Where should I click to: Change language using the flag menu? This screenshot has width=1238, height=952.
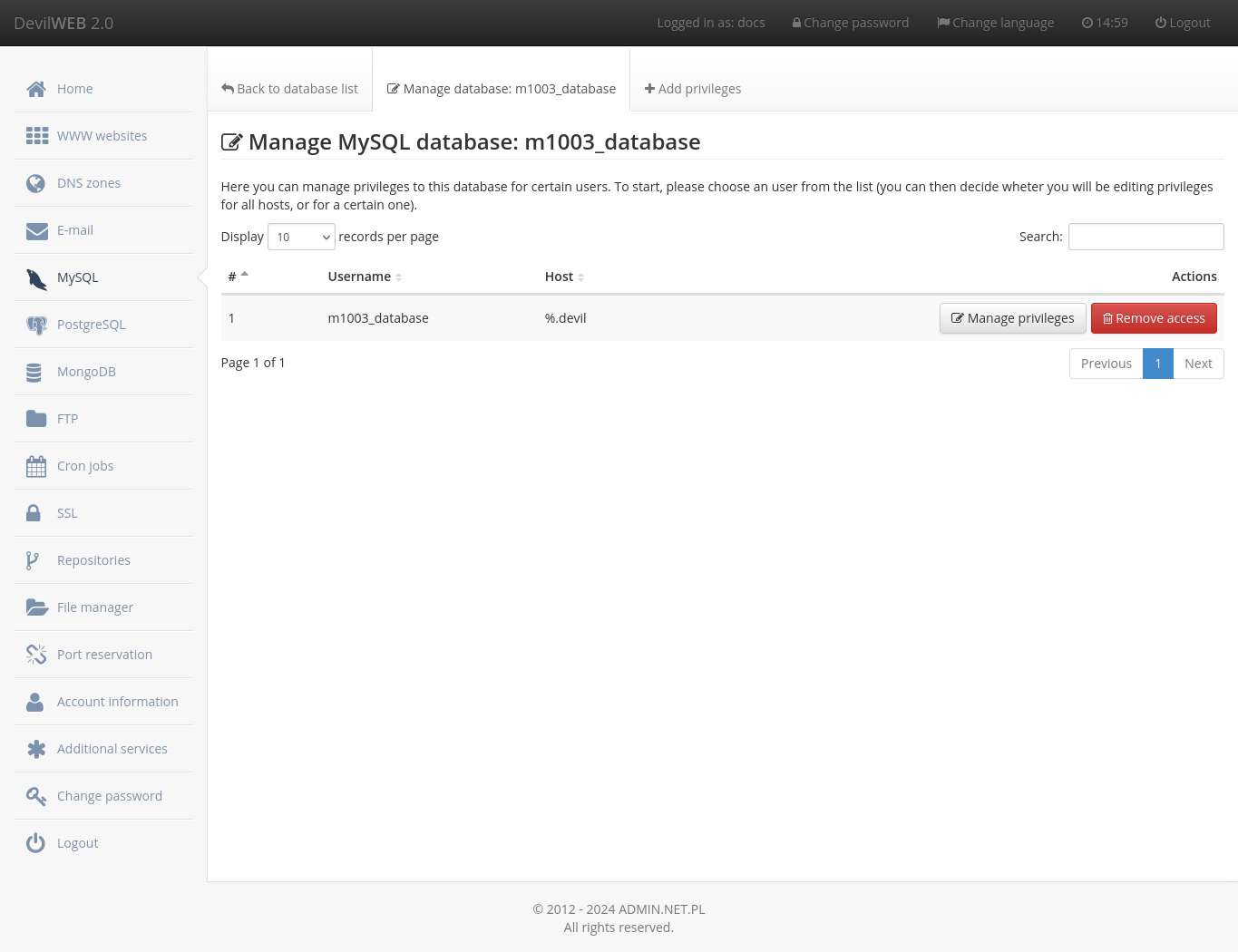point(995,22)
